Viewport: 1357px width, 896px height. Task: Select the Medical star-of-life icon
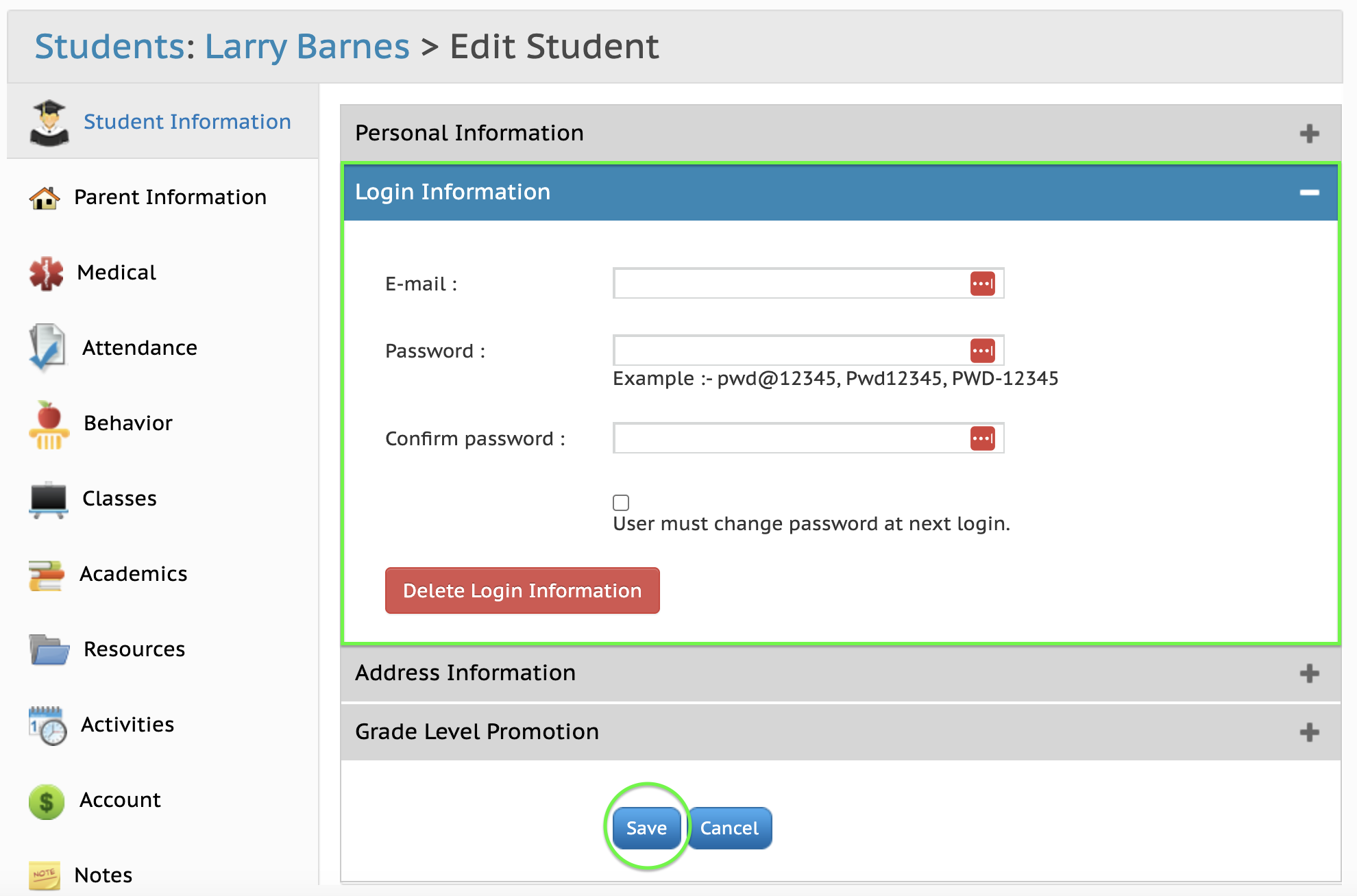[46, 273]
